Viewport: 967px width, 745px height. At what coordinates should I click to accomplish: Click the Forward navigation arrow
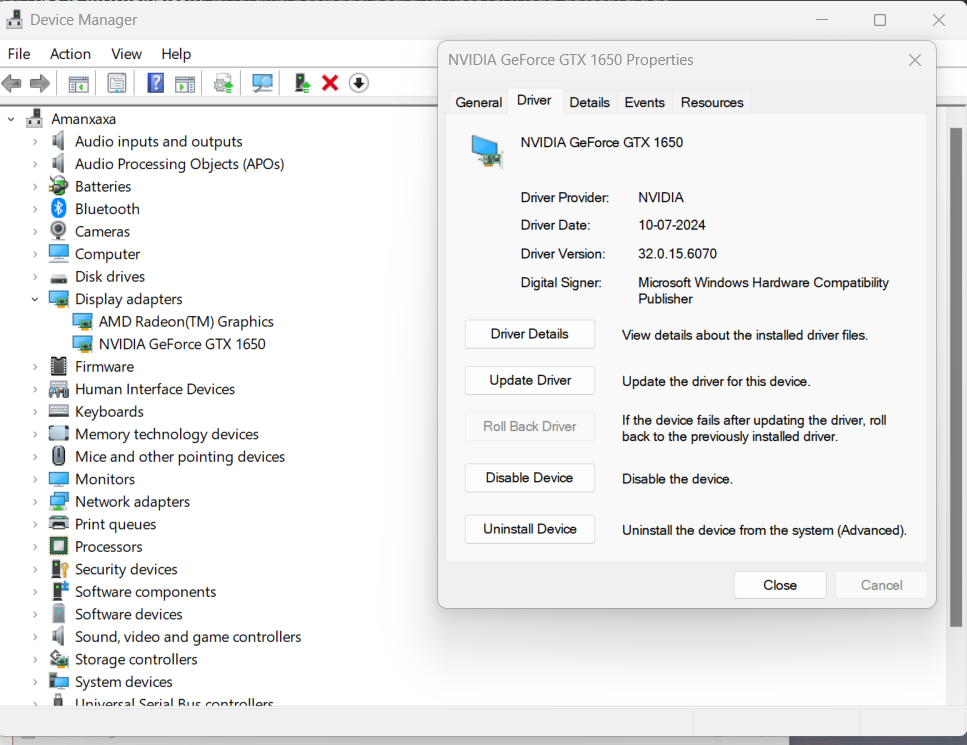click(x=41, y=82)
